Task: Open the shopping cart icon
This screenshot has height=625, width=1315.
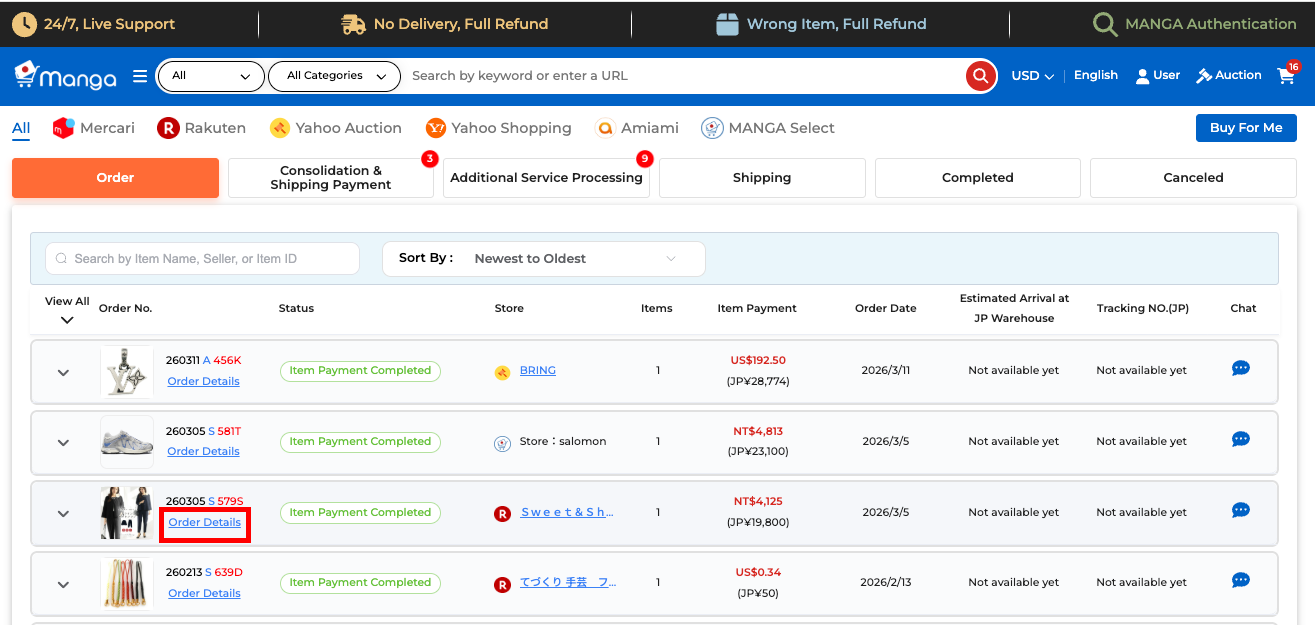Action: point(1286,76)
